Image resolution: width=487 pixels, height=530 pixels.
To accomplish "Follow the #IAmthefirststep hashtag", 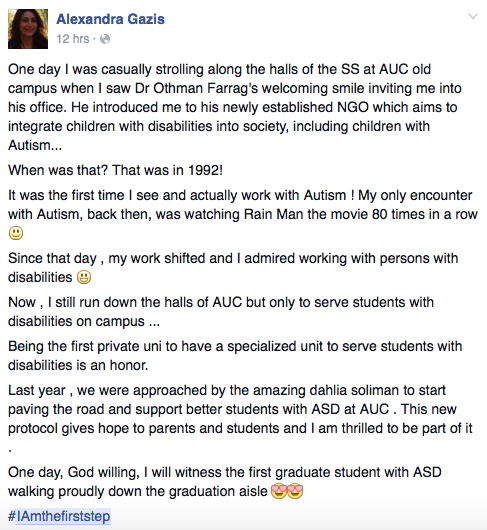I will tap(59, 516).
